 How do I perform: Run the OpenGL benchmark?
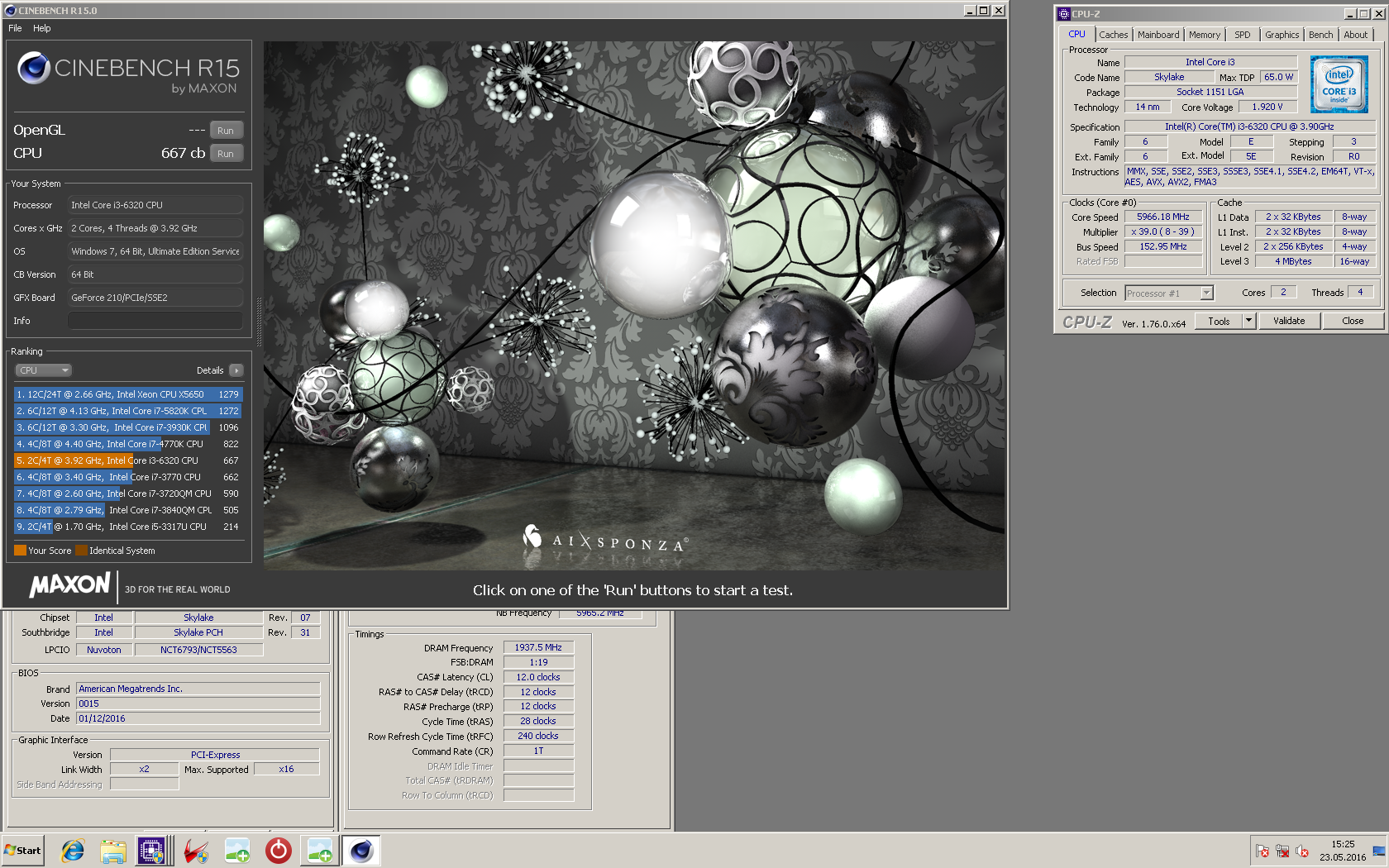226,131
